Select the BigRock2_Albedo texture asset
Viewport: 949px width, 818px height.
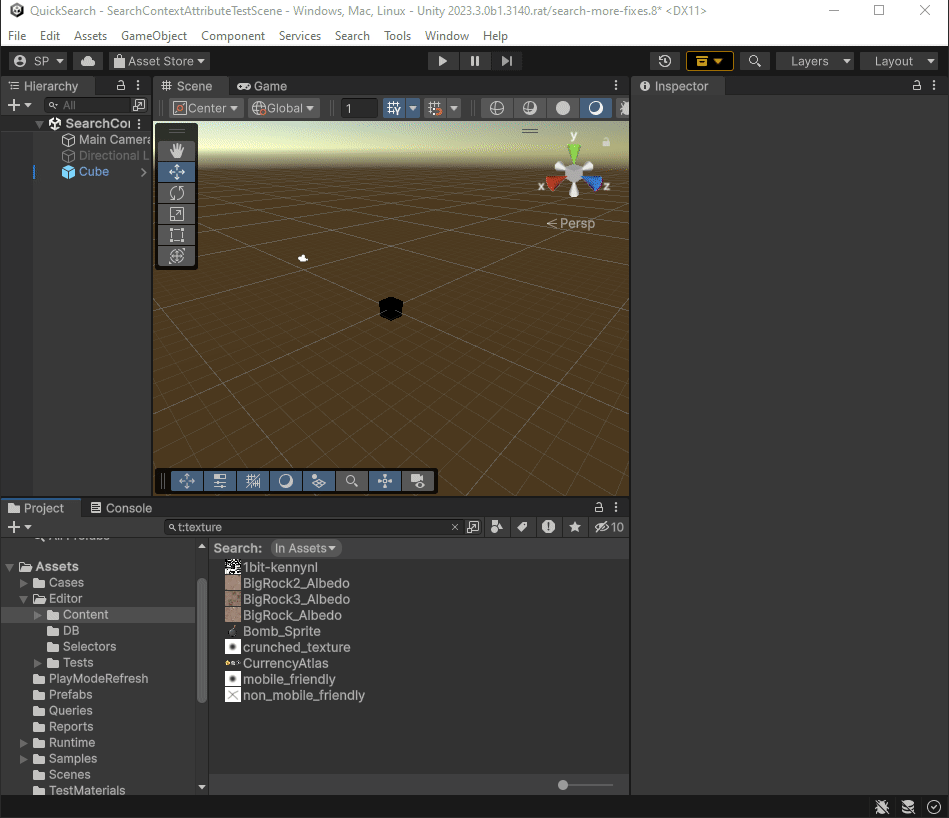tap(296, 583)
